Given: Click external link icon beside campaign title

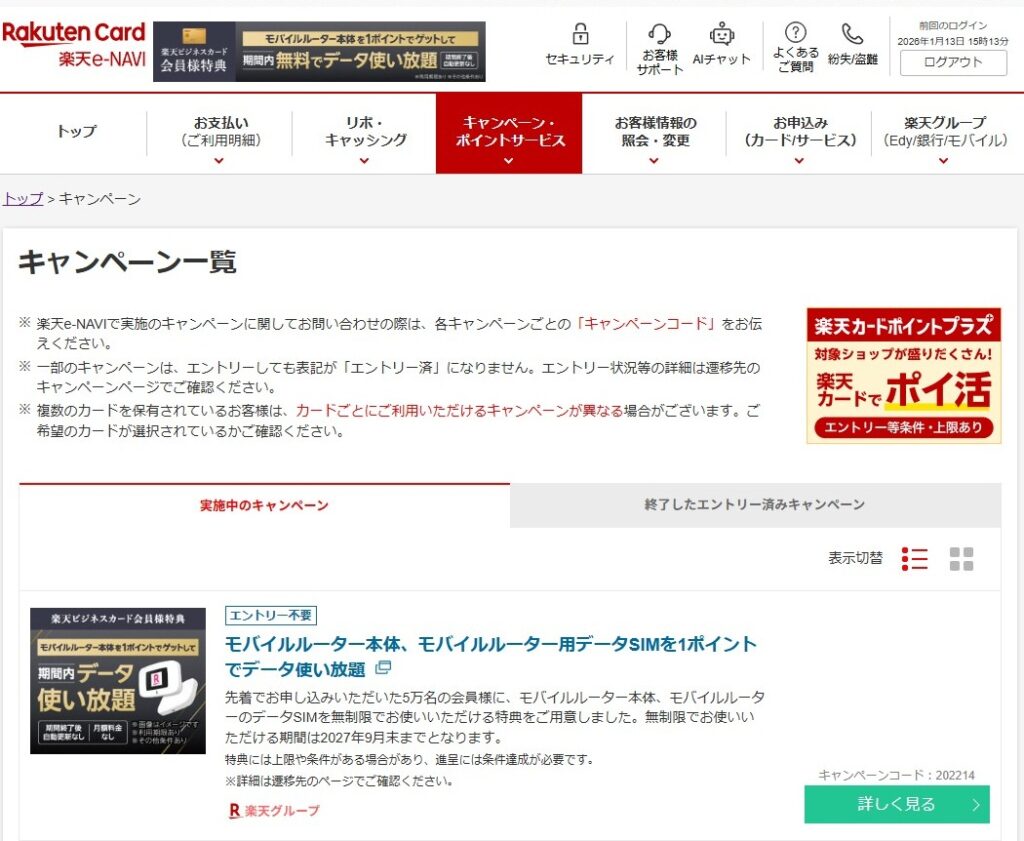Looking at the screenshot, I should pos(383,668).
